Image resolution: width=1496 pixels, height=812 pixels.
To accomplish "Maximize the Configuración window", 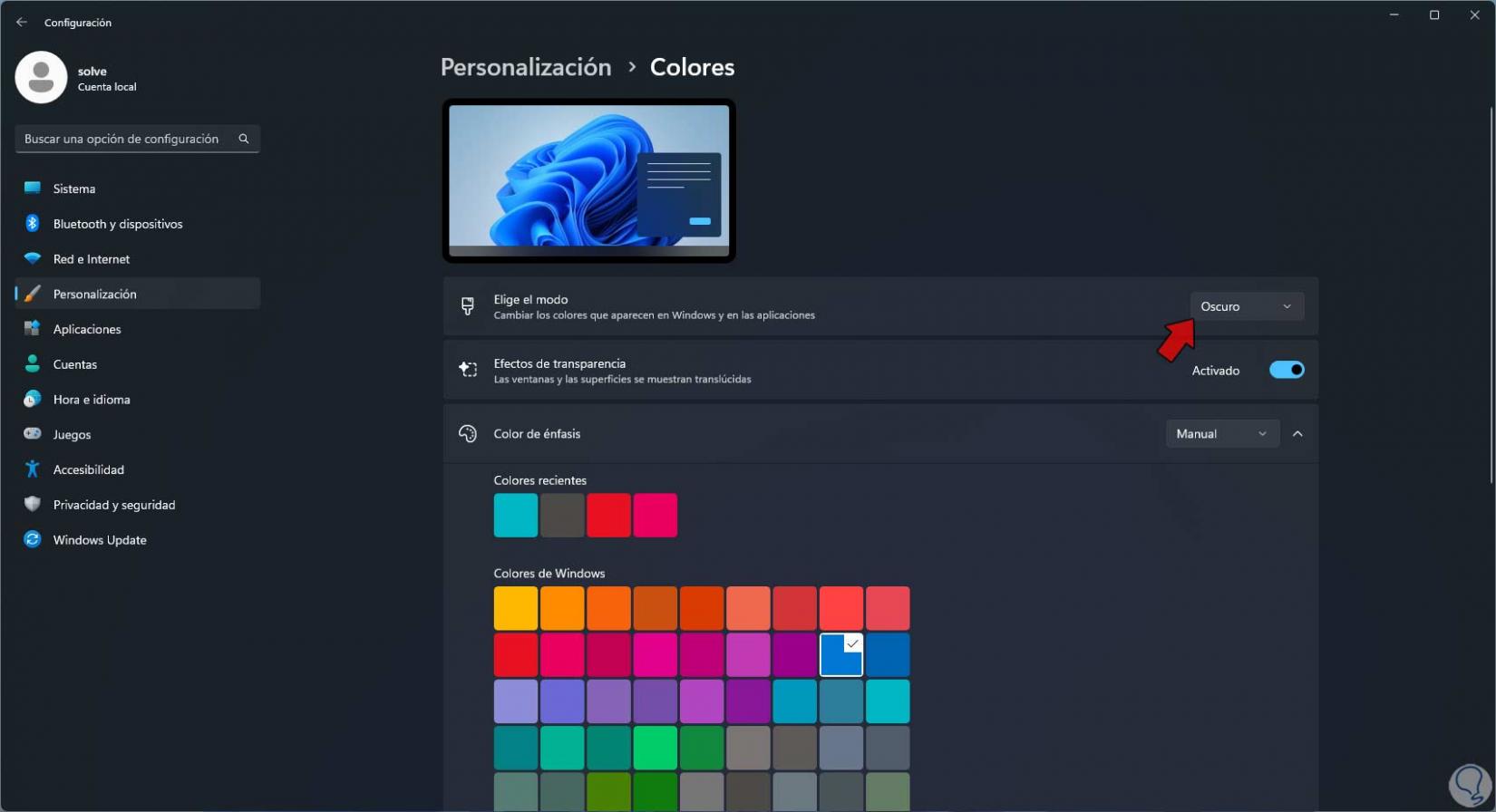I will pyautogui.click(x=1434, y=15).
